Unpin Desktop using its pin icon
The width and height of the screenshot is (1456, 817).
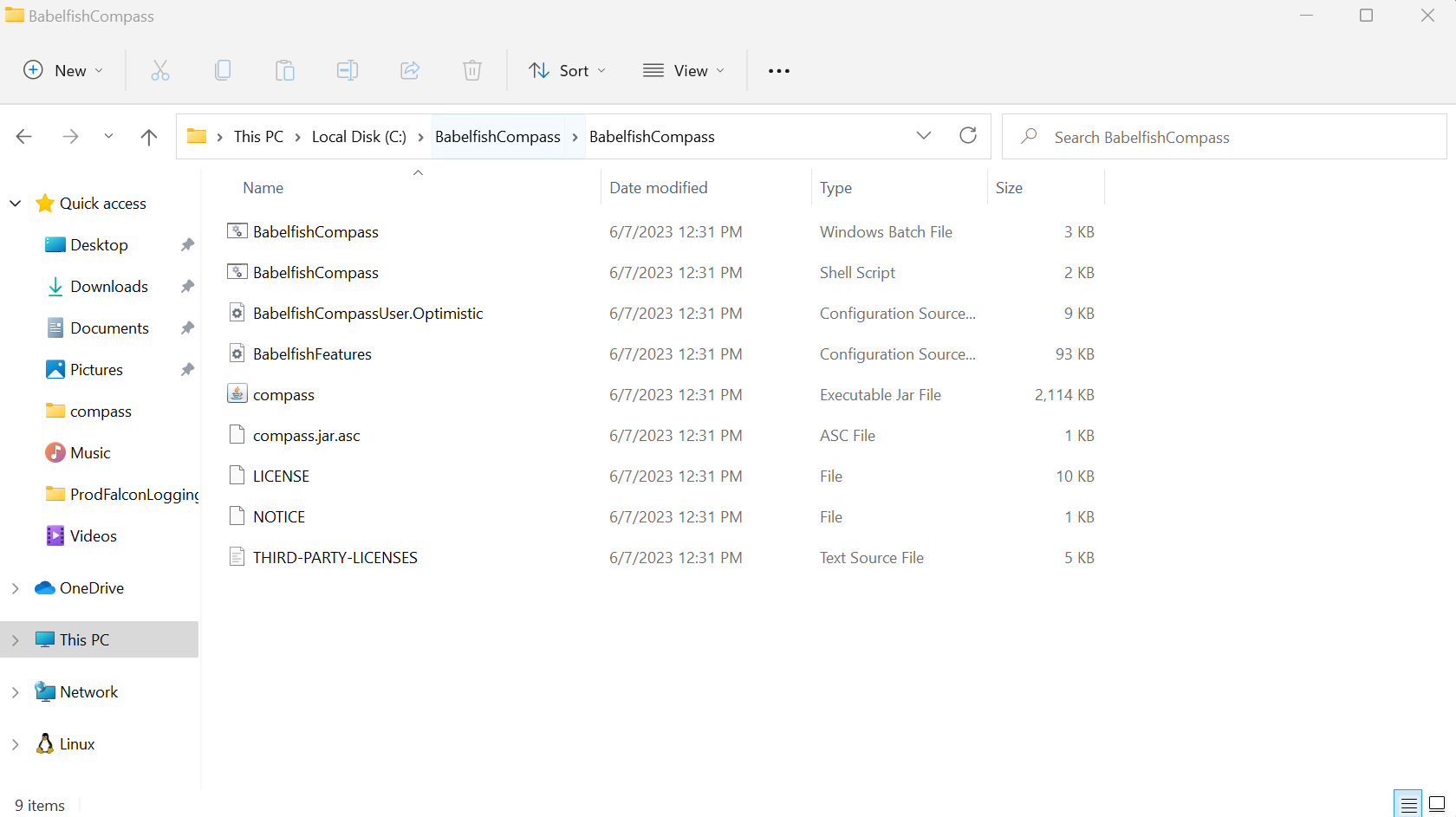[187, 245]
